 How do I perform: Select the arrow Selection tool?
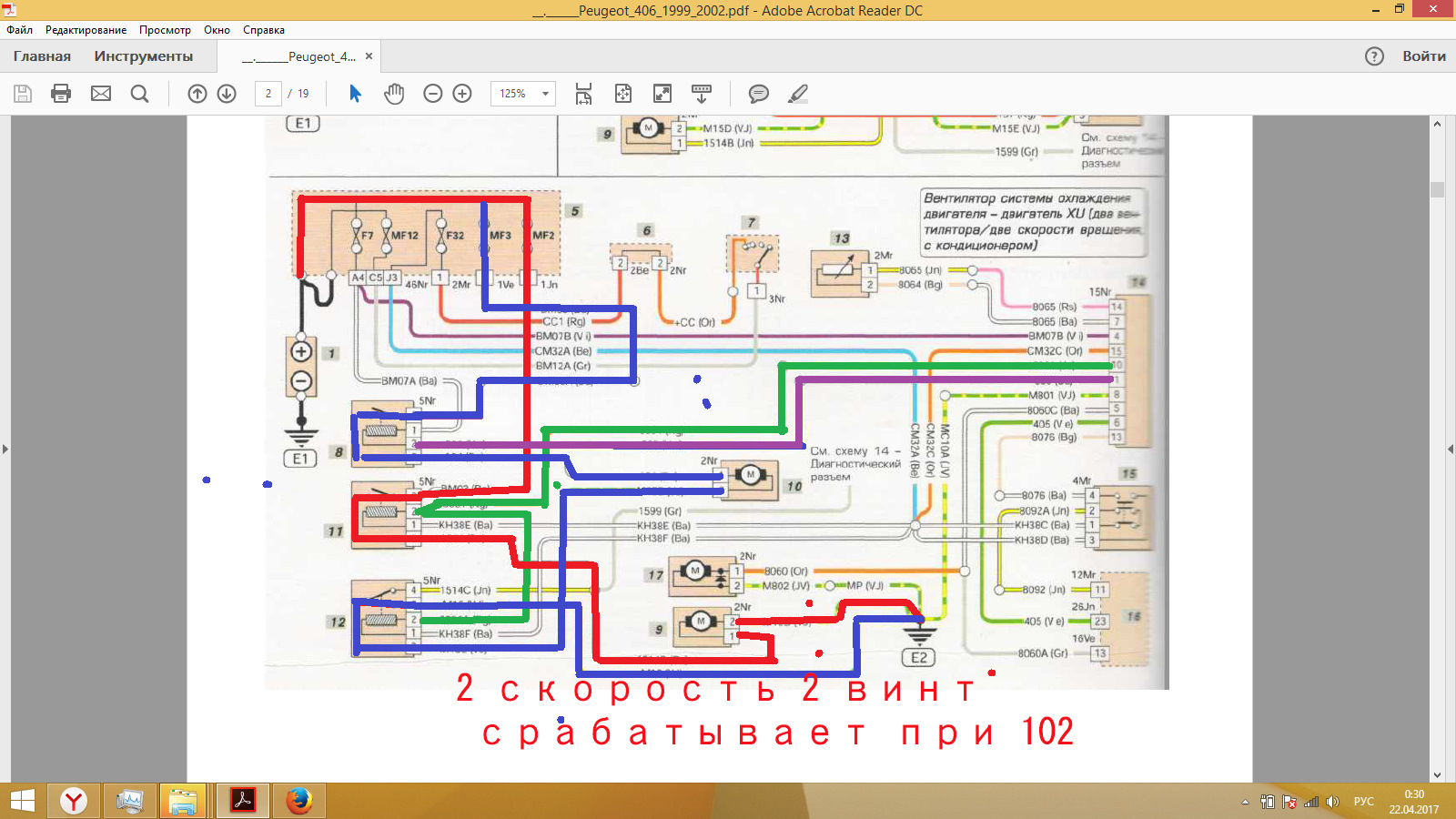point(355,94)
